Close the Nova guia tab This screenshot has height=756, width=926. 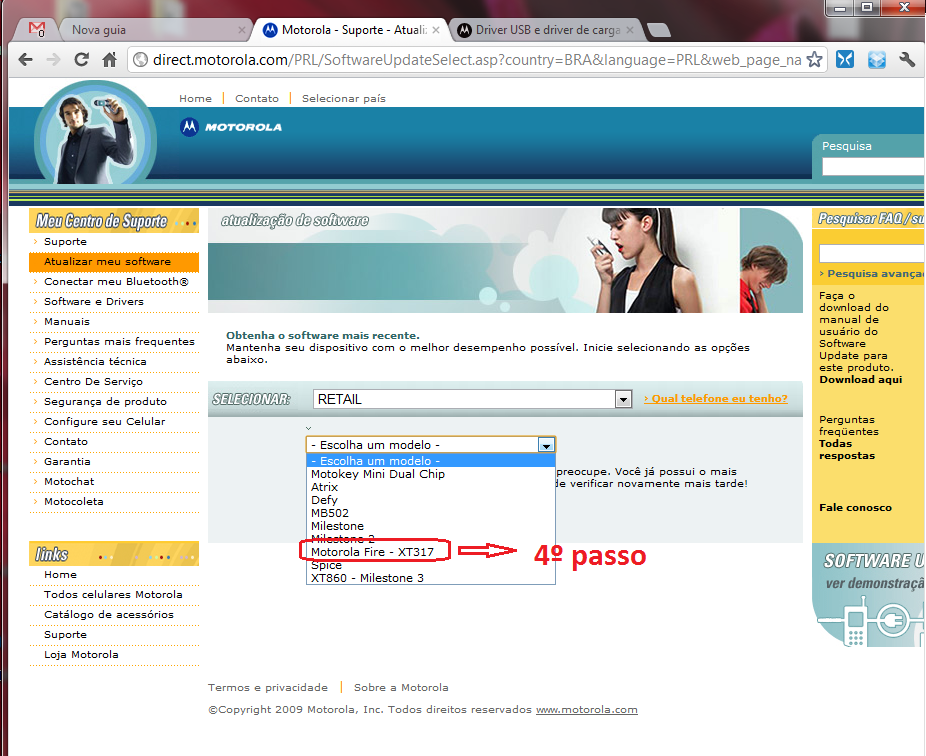point(242,30)
